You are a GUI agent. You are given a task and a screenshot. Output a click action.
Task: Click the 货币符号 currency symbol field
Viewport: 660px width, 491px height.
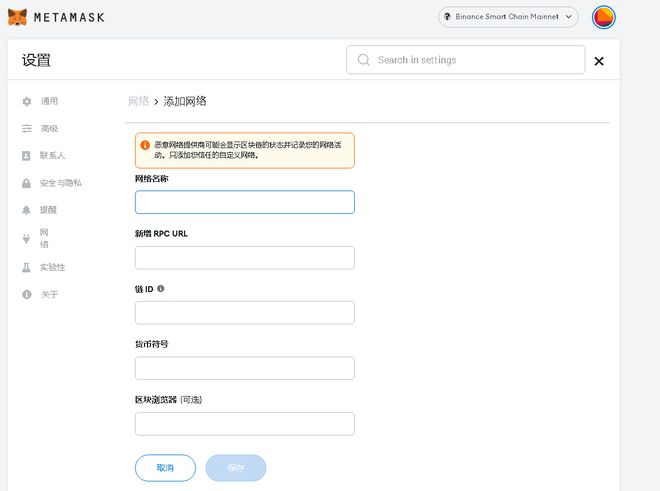coord(245,368)
